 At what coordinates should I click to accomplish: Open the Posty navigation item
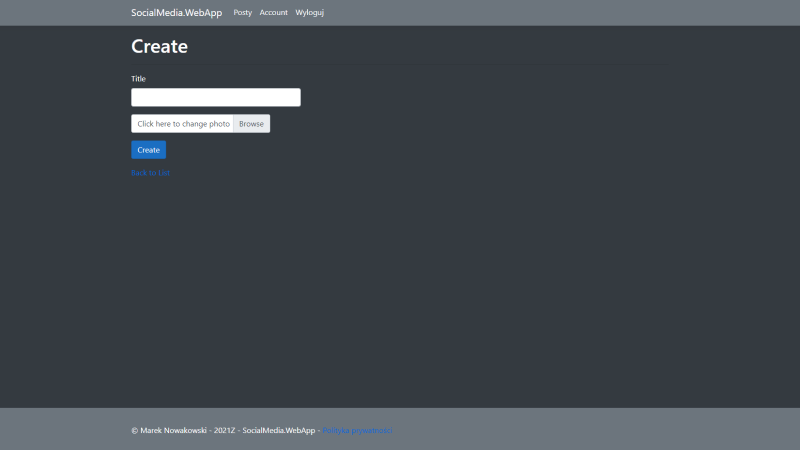pos(242,13)
